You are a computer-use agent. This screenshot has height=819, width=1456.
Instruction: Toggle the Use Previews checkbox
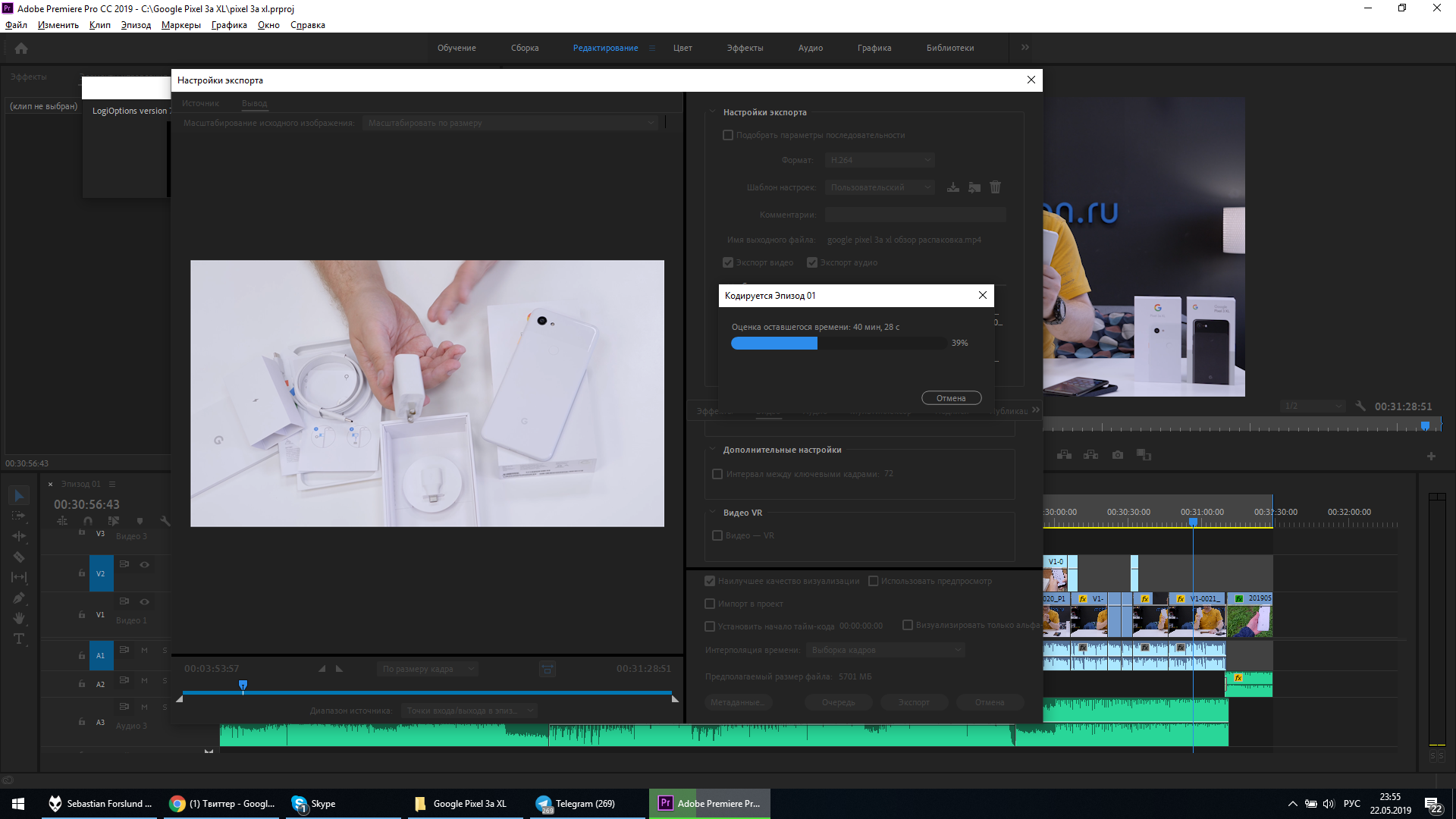pyautogui.click(x=873, y=581)
